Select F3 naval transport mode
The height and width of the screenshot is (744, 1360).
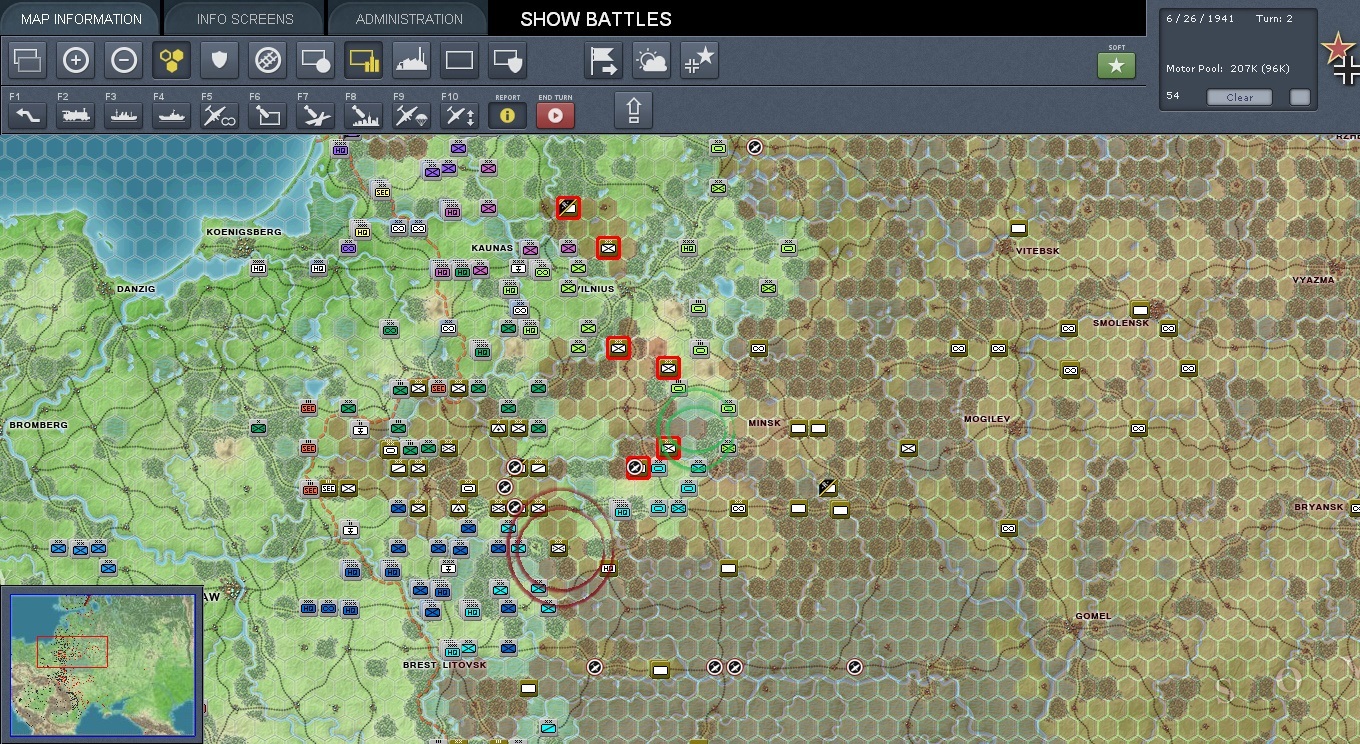123,115
